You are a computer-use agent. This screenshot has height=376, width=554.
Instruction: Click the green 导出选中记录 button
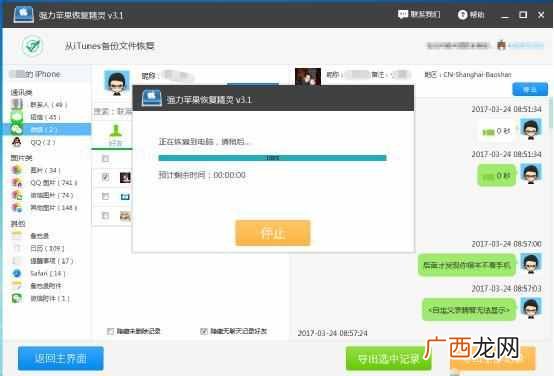[388, 359]
